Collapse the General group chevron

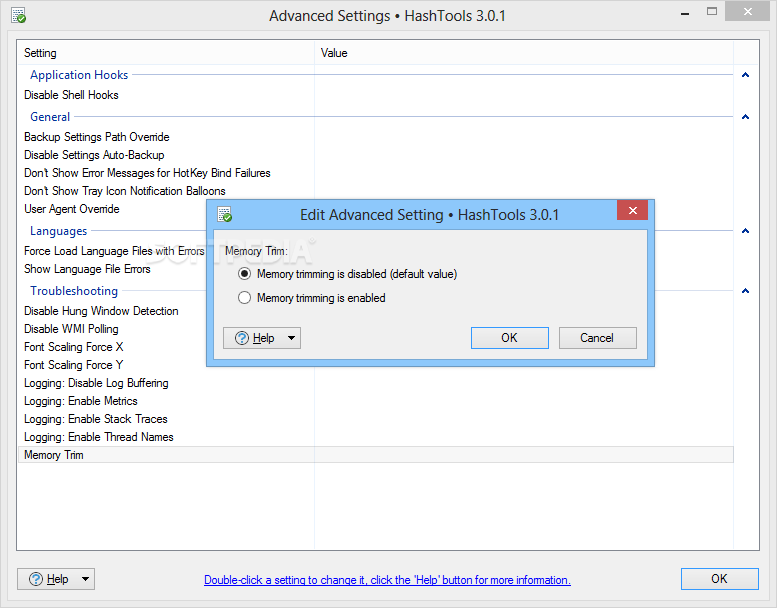[x=745, y=117]
